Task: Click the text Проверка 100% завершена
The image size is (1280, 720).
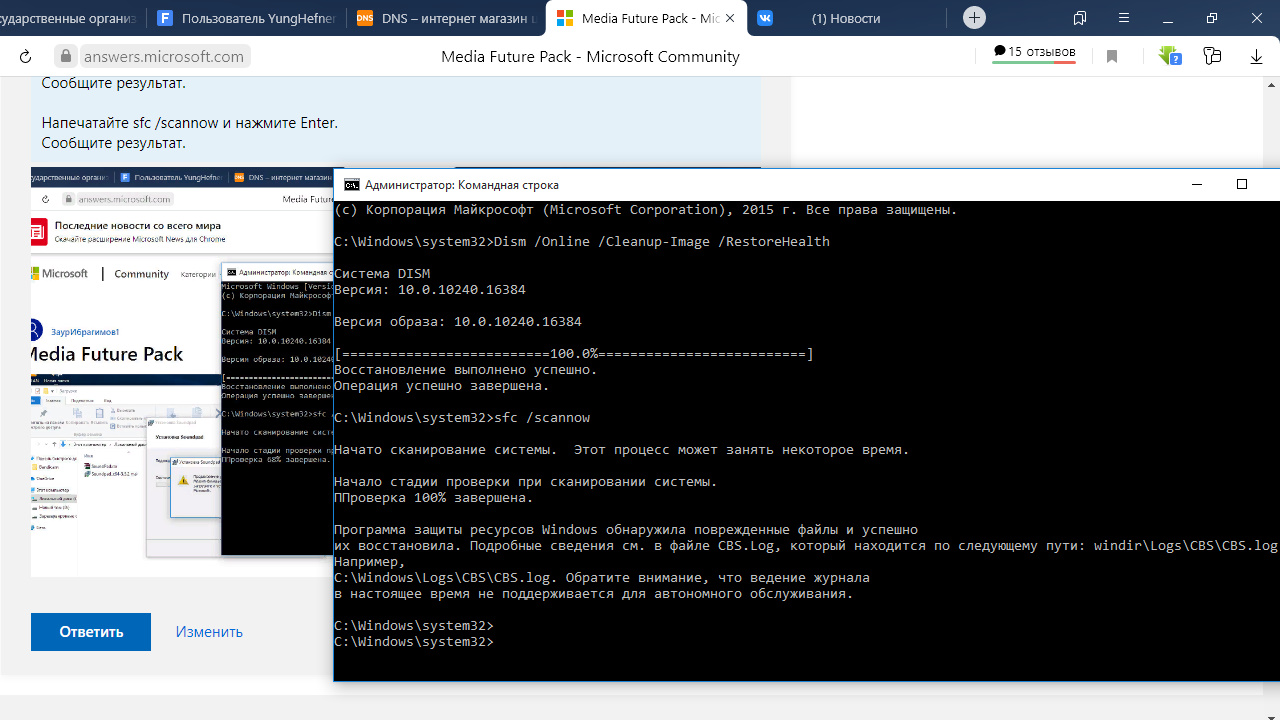Action: point(434,498)
